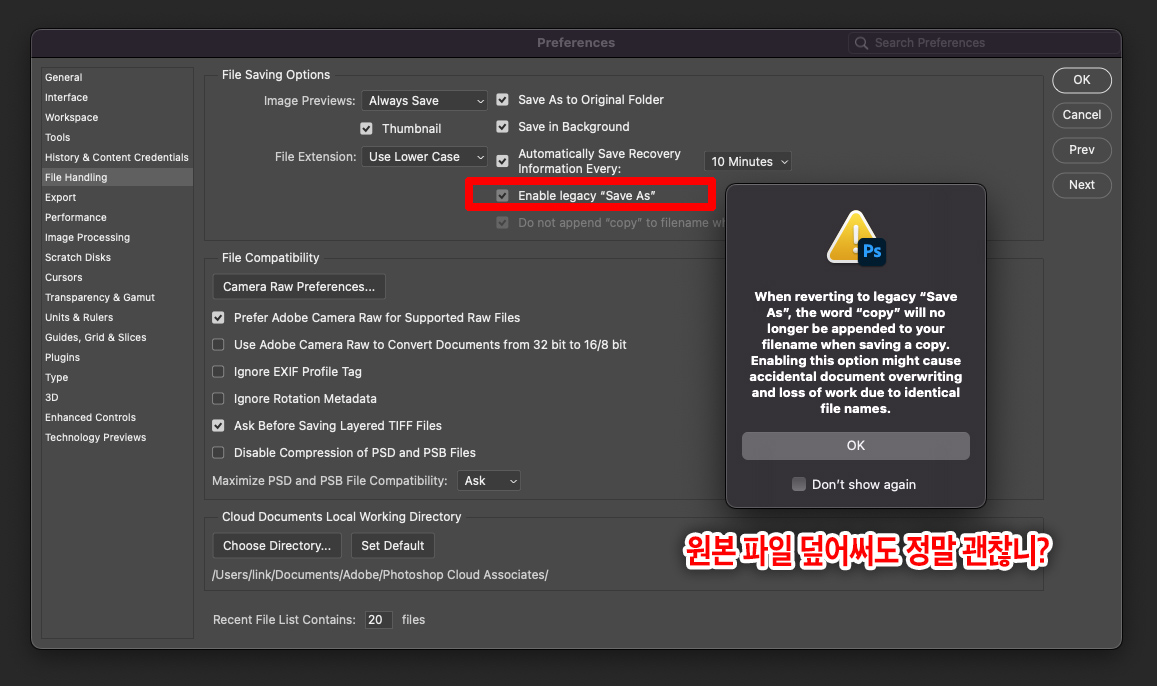1157x686 pixels.
Task: Toggle Enable legacy "Save As" checkbox
Action: (x=502, y=195)
